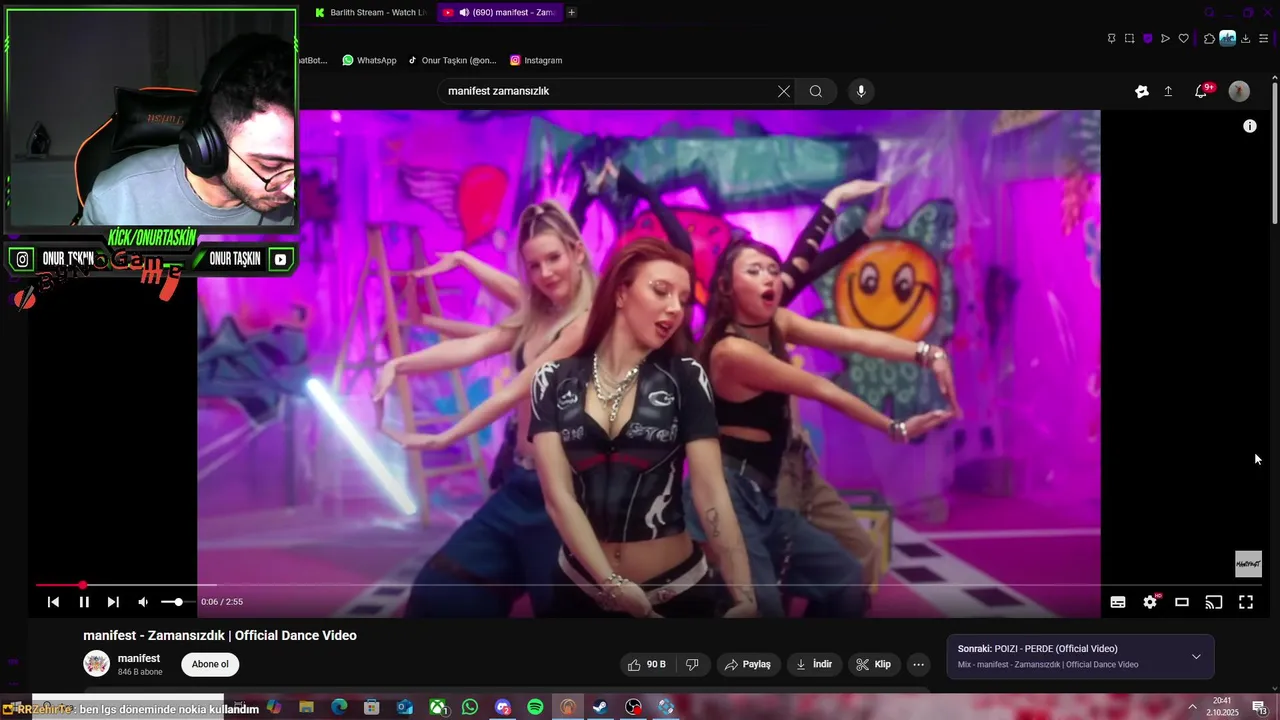Cast the video with the Cast icon
The width and height of the screenshot is (1280, 720).
coord(1214,602)
